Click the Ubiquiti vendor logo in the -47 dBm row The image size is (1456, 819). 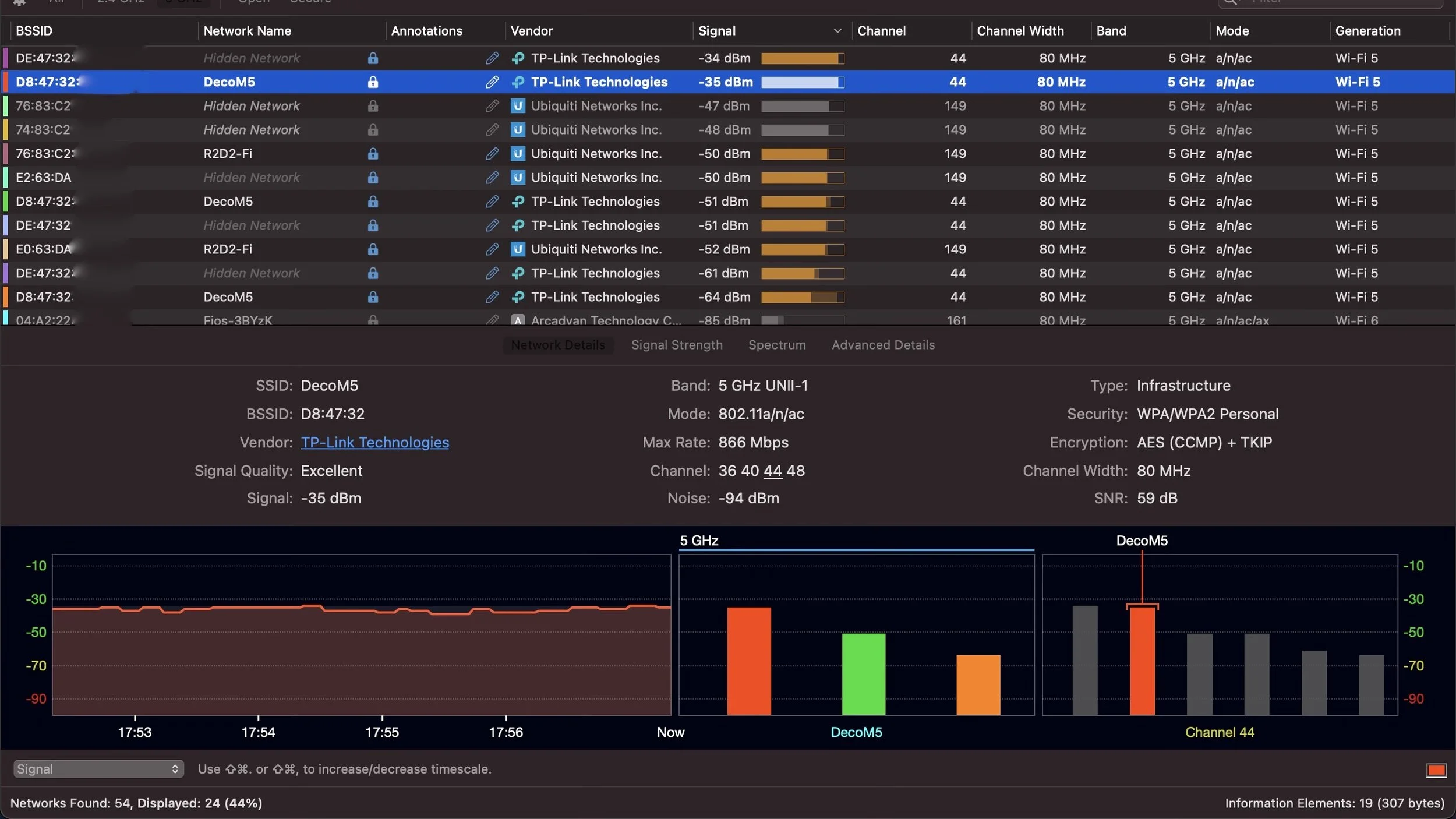pyautogui.click(x=518, y=106)
